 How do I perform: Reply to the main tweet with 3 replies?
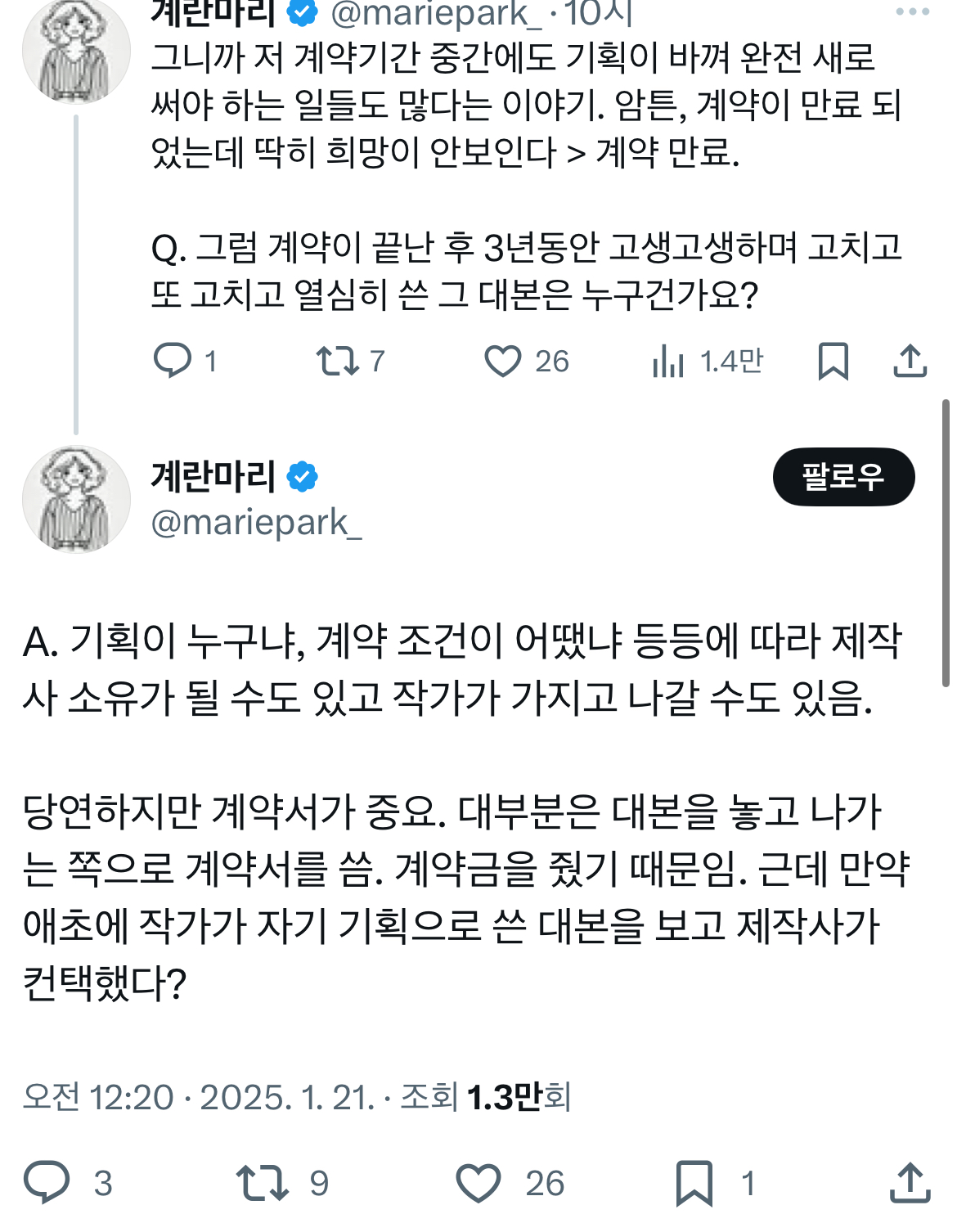click(47, 1183)
